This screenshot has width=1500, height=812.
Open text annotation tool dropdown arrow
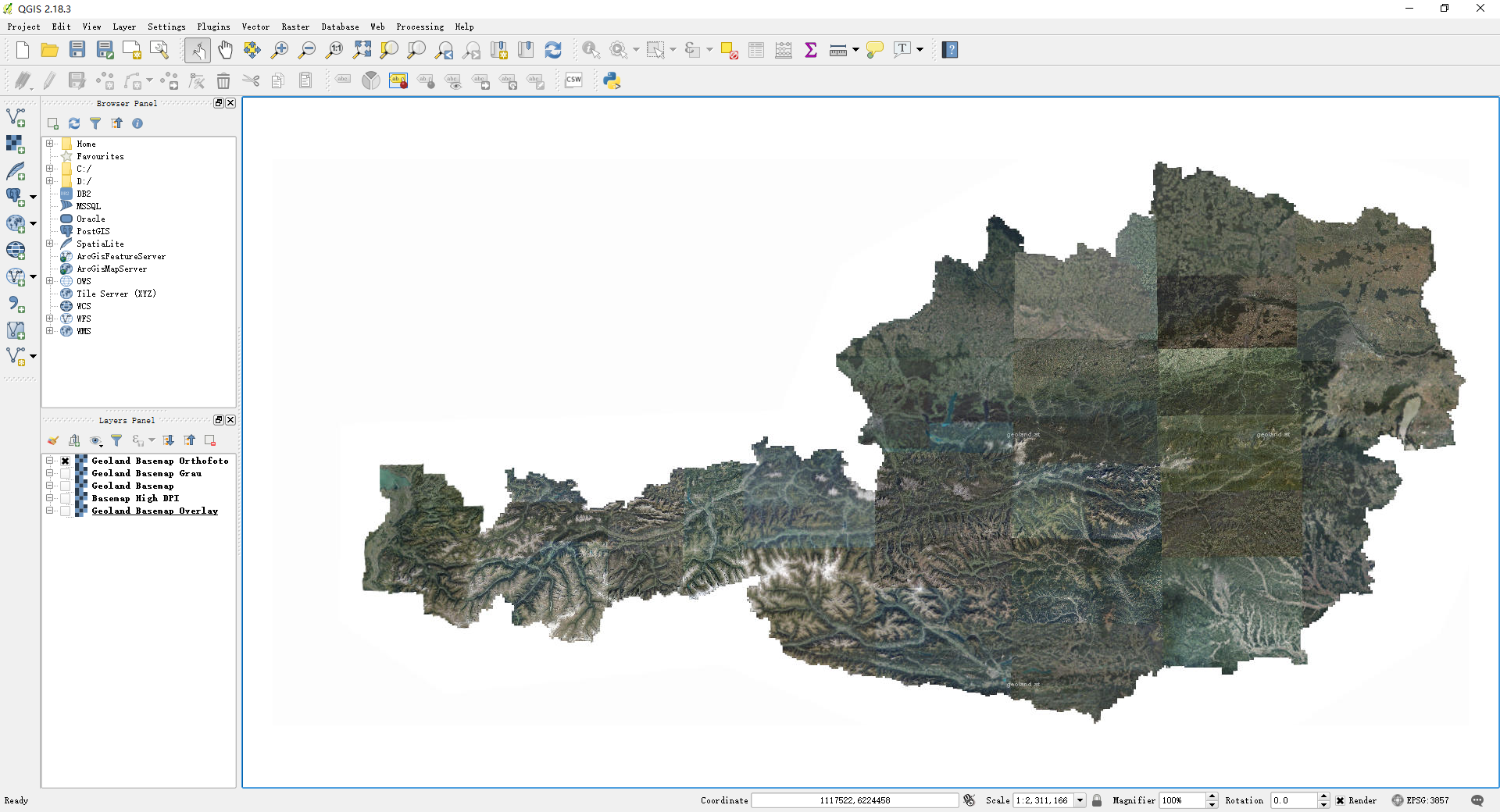920,50
